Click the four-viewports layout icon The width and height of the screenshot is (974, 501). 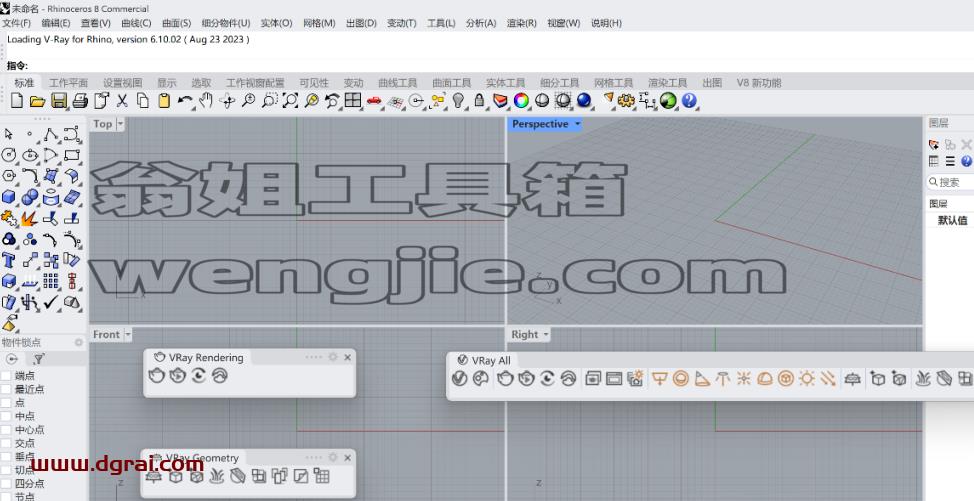pyautogui.click(x=353, y=101)
